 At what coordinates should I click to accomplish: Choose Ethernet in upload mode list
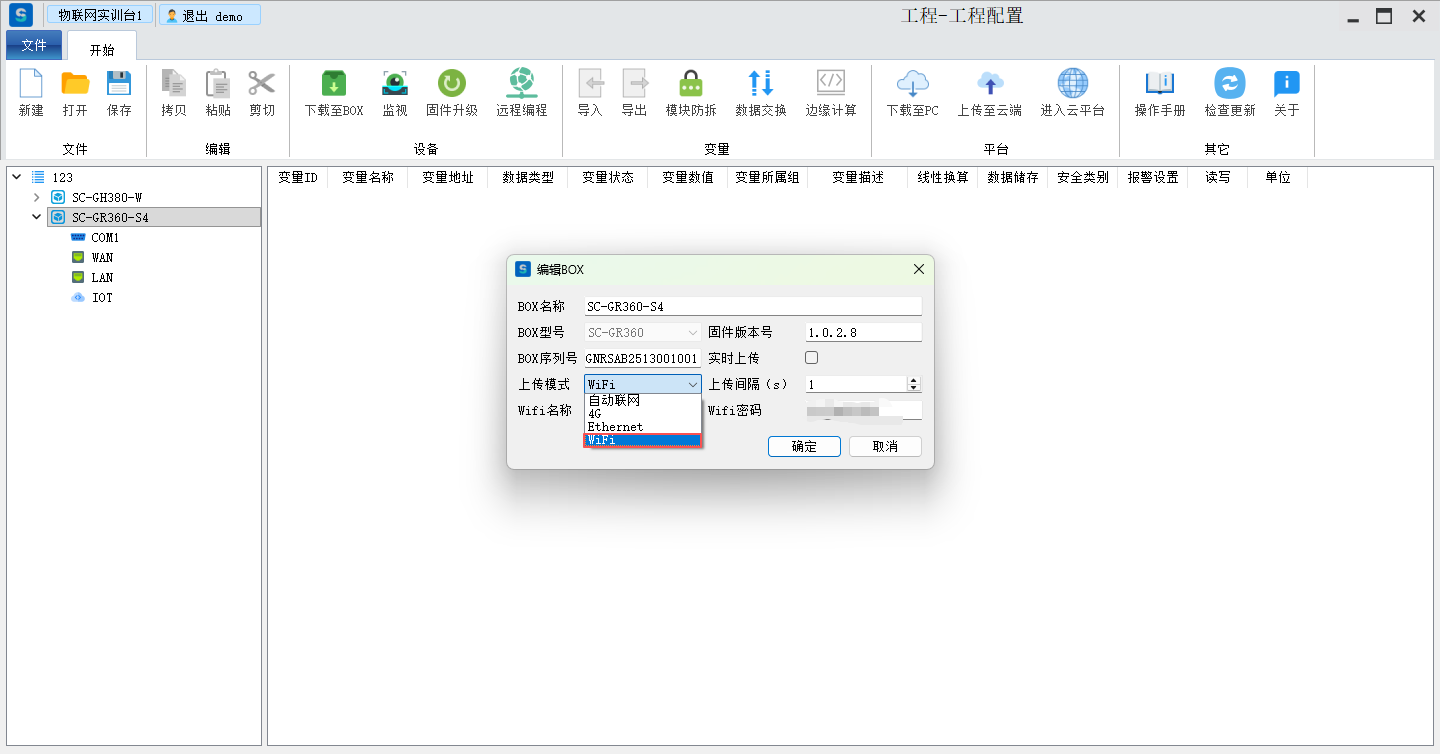tap(616, 427)
